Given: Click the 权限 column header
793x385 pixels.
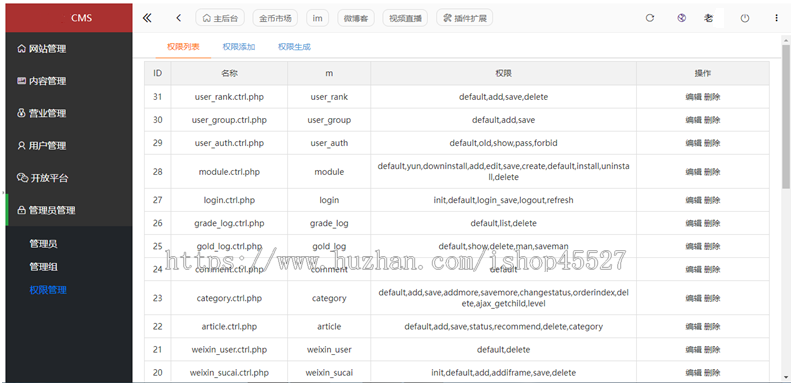Looking at the screenshot, I should pos(504,73).
